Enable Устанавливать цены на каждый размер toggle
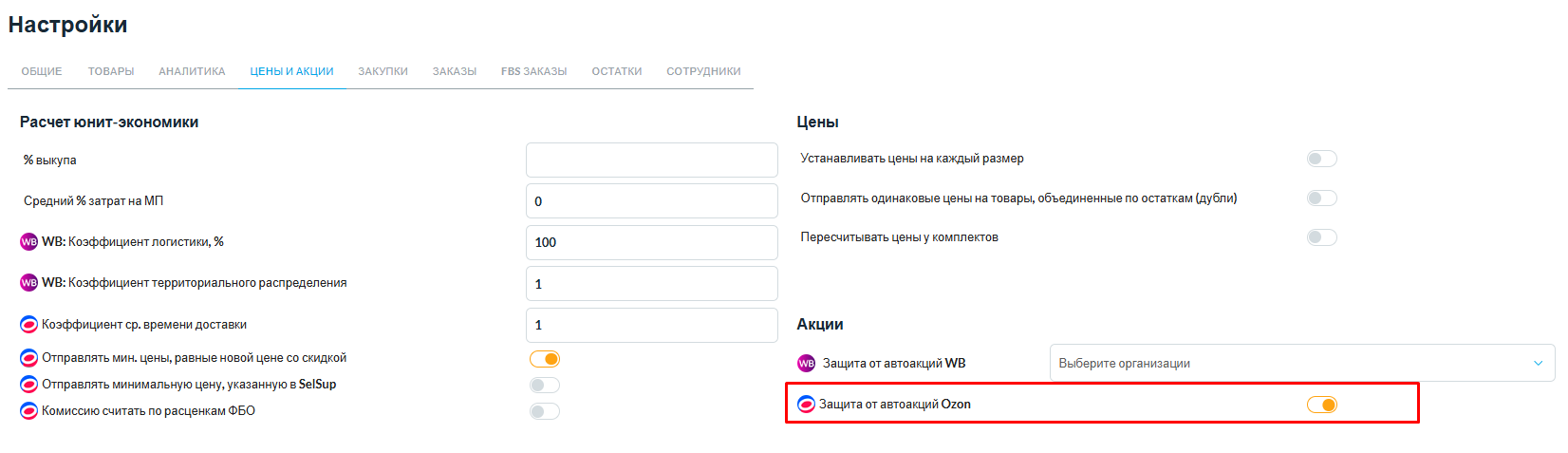1568x453 pixels. click(x=1321, y=159)
